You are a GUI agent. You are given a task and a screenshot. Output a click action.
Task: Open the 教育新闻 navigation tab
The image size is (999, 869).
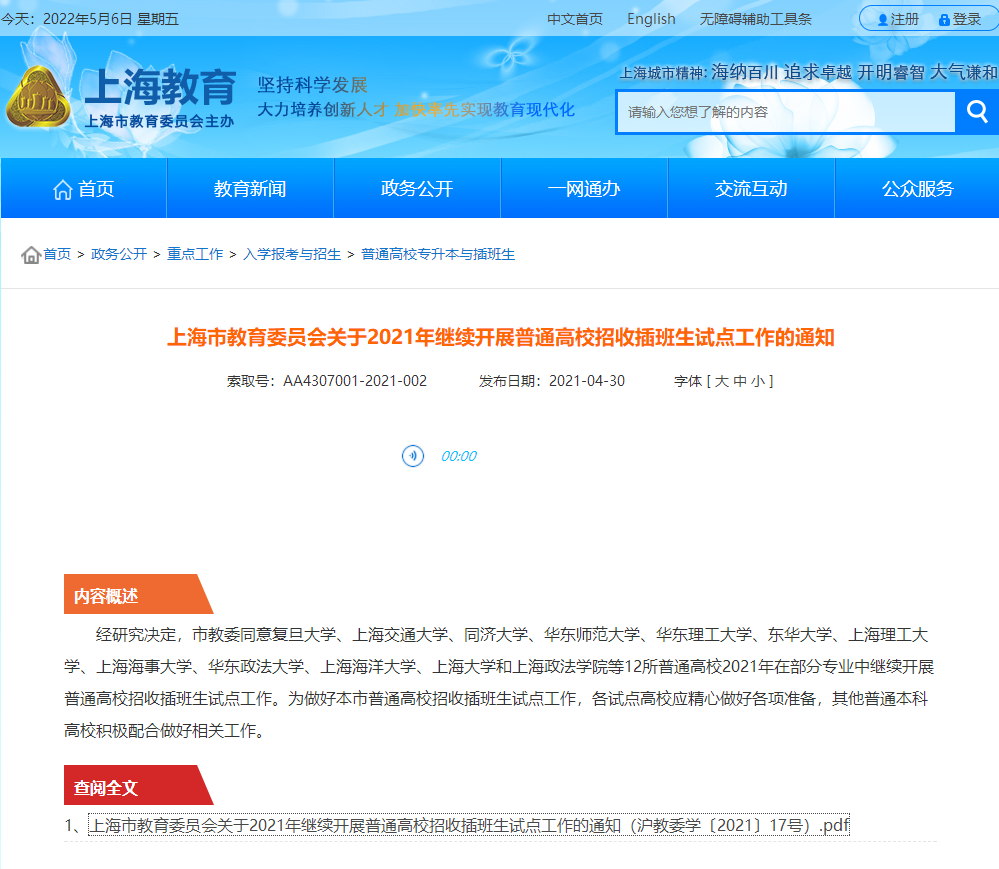point(250,189)
